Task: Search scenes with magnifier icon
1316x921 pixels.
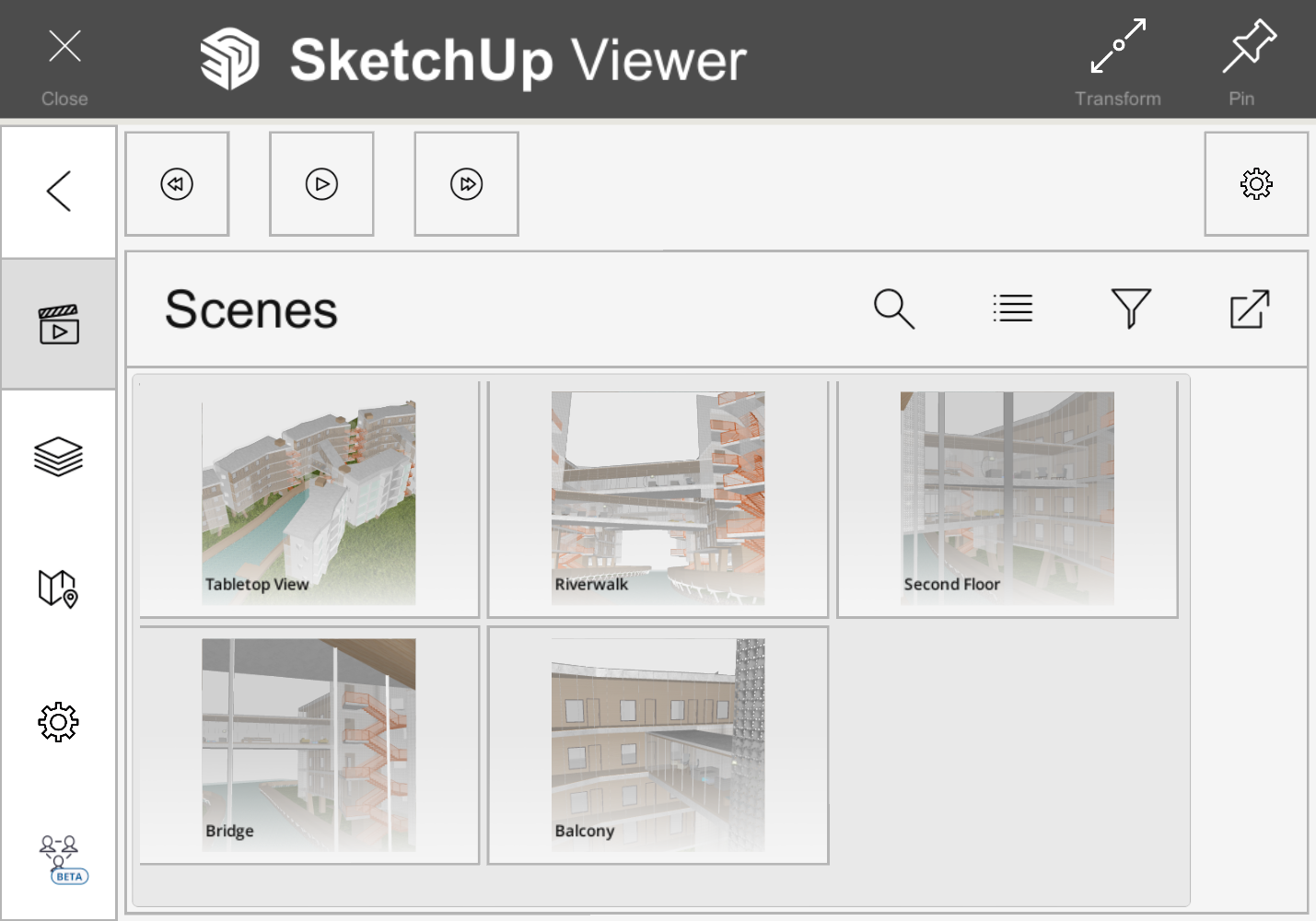Action: tap(894, 309)
